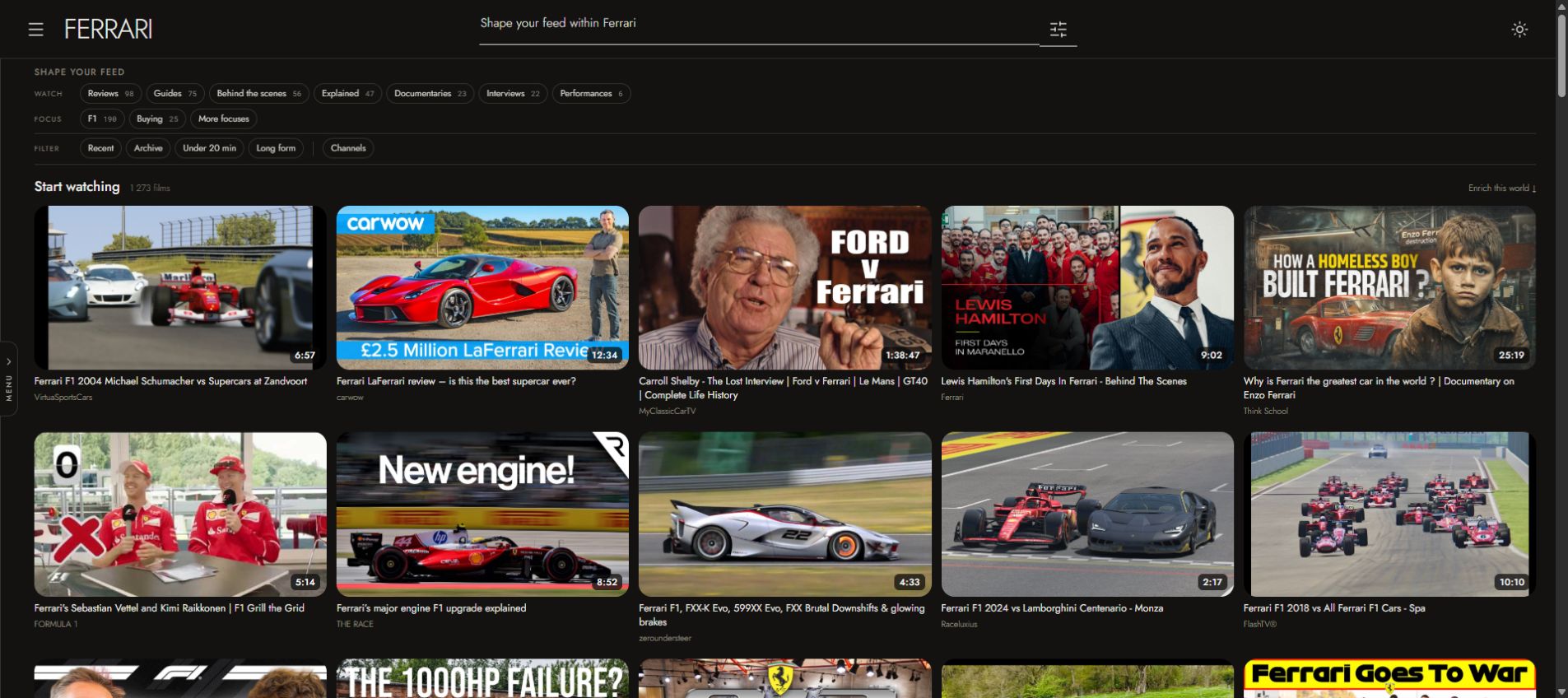Click the FERRARI logo
The height and width of the screenshot is (698, 1568).
coord(109,30)
